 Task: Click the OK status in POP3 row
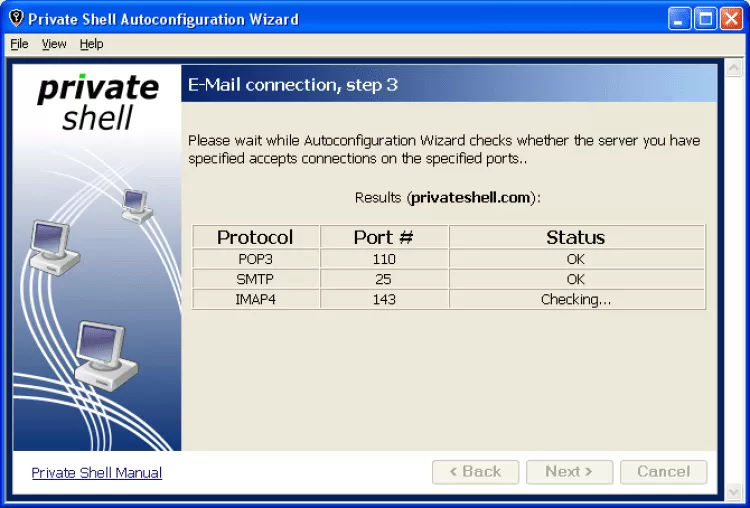click(x=576, y=259)
